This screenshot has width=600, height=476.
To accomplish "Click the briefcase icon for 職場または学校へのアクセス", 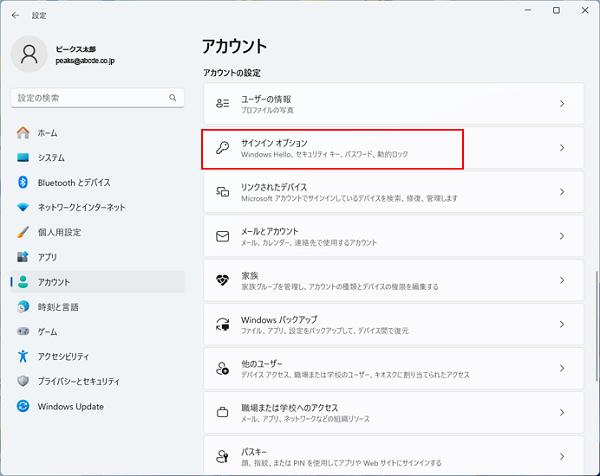I will pos(223,413).
